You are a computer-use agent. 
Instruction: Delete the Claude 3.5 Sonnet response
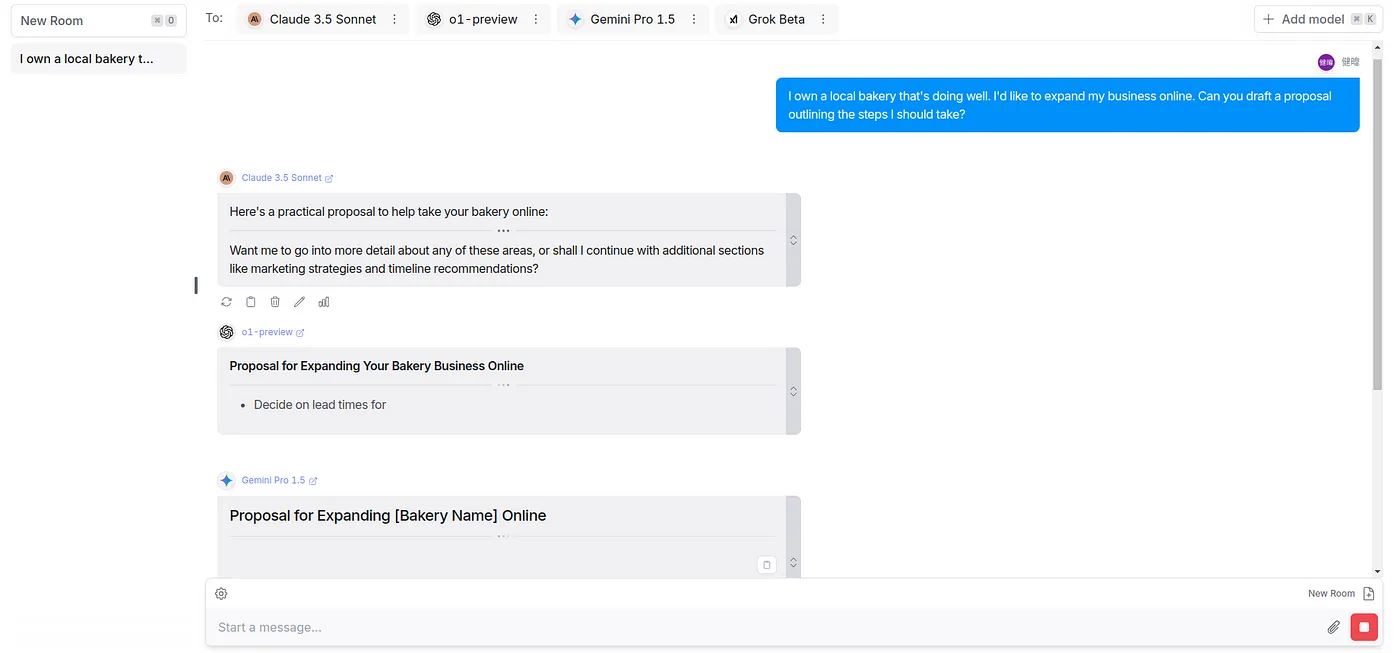point(275,302)
